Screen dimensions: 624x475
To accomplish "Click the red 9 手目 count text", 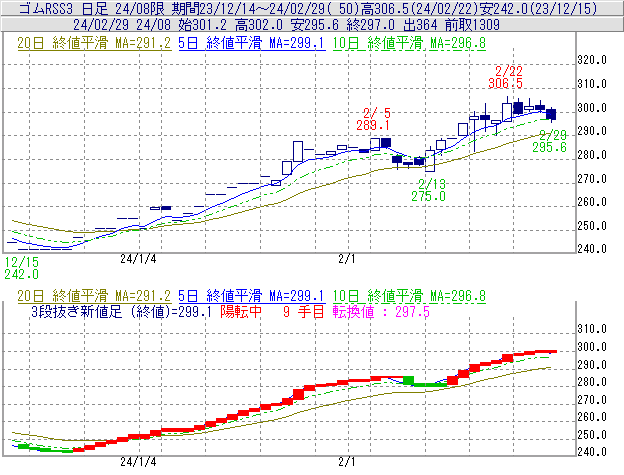I will pyautogui.click(x=304, y=311).
